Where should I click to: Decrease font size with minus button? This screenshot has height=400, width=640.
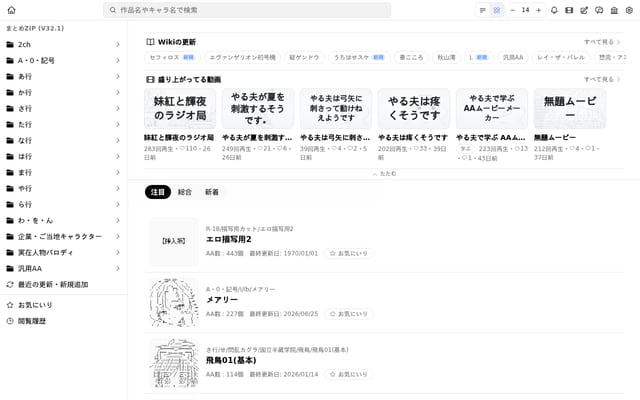pos(513,10)
